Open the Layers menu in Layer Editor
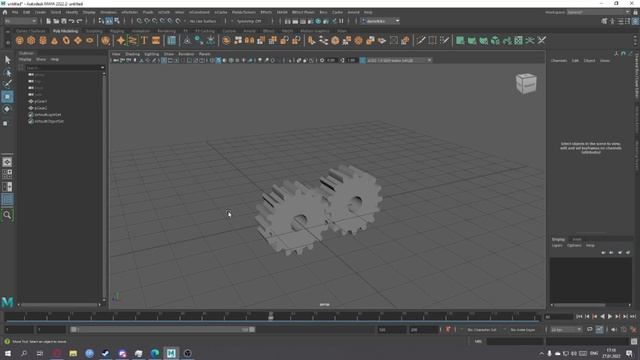 click(557, 246)
